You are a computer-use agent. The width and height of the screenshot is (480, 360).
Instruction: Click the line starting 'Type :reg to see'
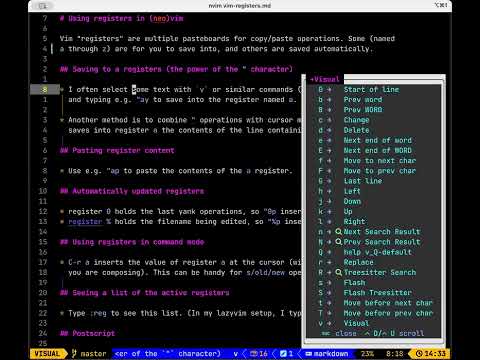point(185,313)
